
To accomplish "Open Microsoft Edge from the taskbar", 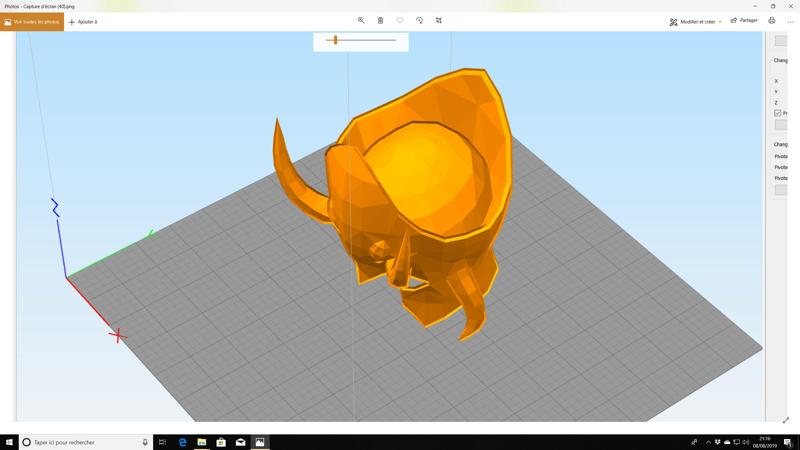I will [x=182, y=442].
